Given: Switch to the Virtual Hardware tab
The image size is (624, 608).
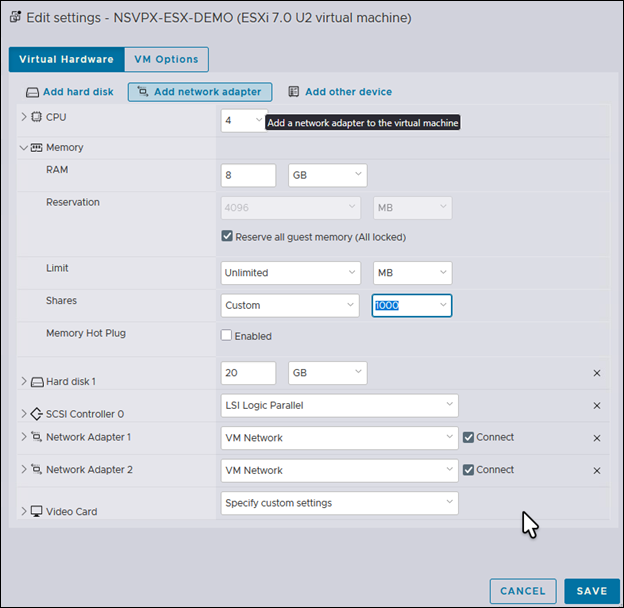Looking at the screenshot, I should point(66,59).
